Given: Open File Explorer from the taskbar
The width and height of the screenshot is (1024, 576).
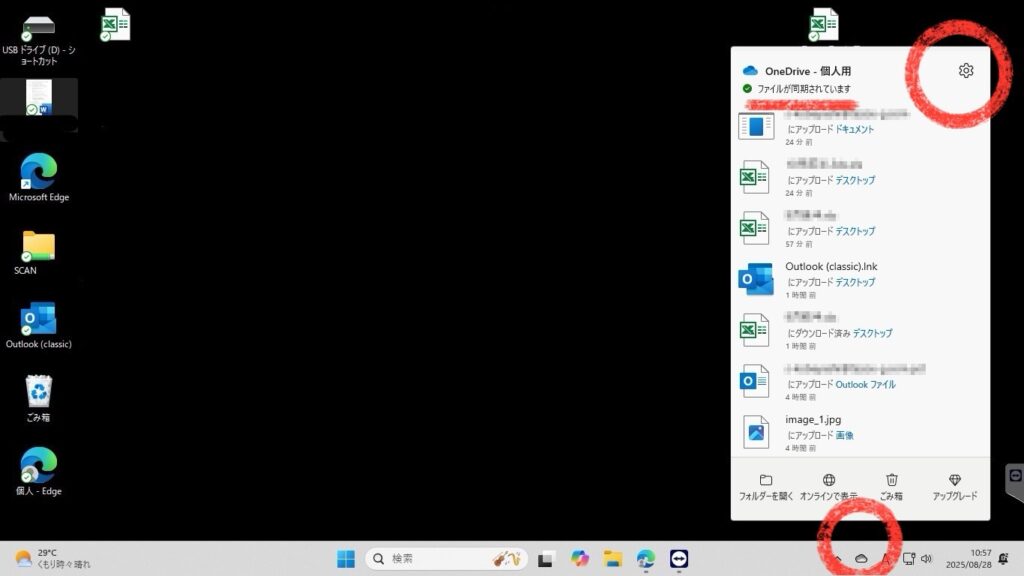Looking at the screenshot, I should pyautogui.click(x=613, y=558).
